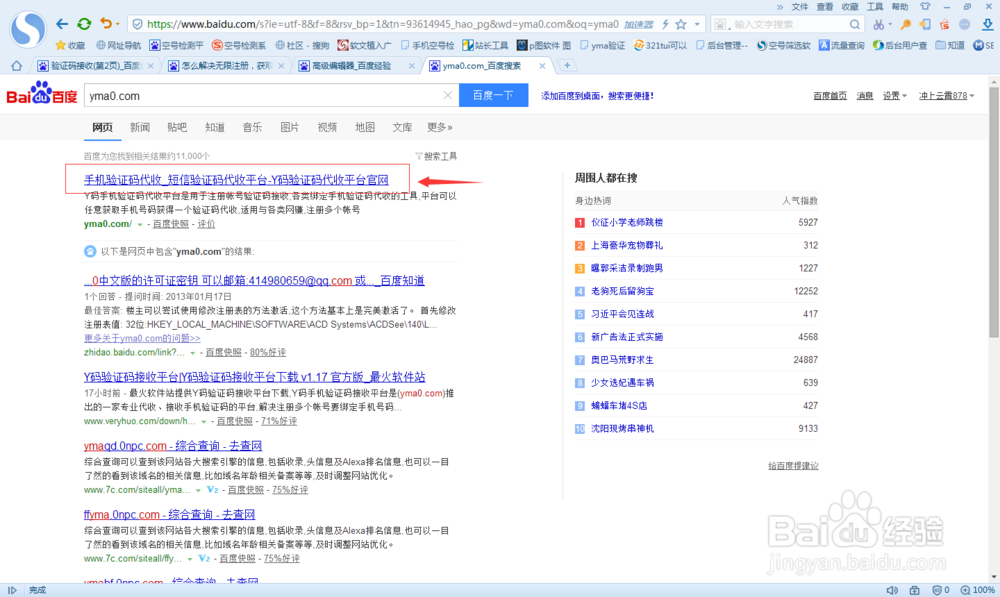The width and height of the screenshot is (1000, 597).
Task: Expand the arrow beside www.veryhuo.com URL
Action: click(203, 422)
